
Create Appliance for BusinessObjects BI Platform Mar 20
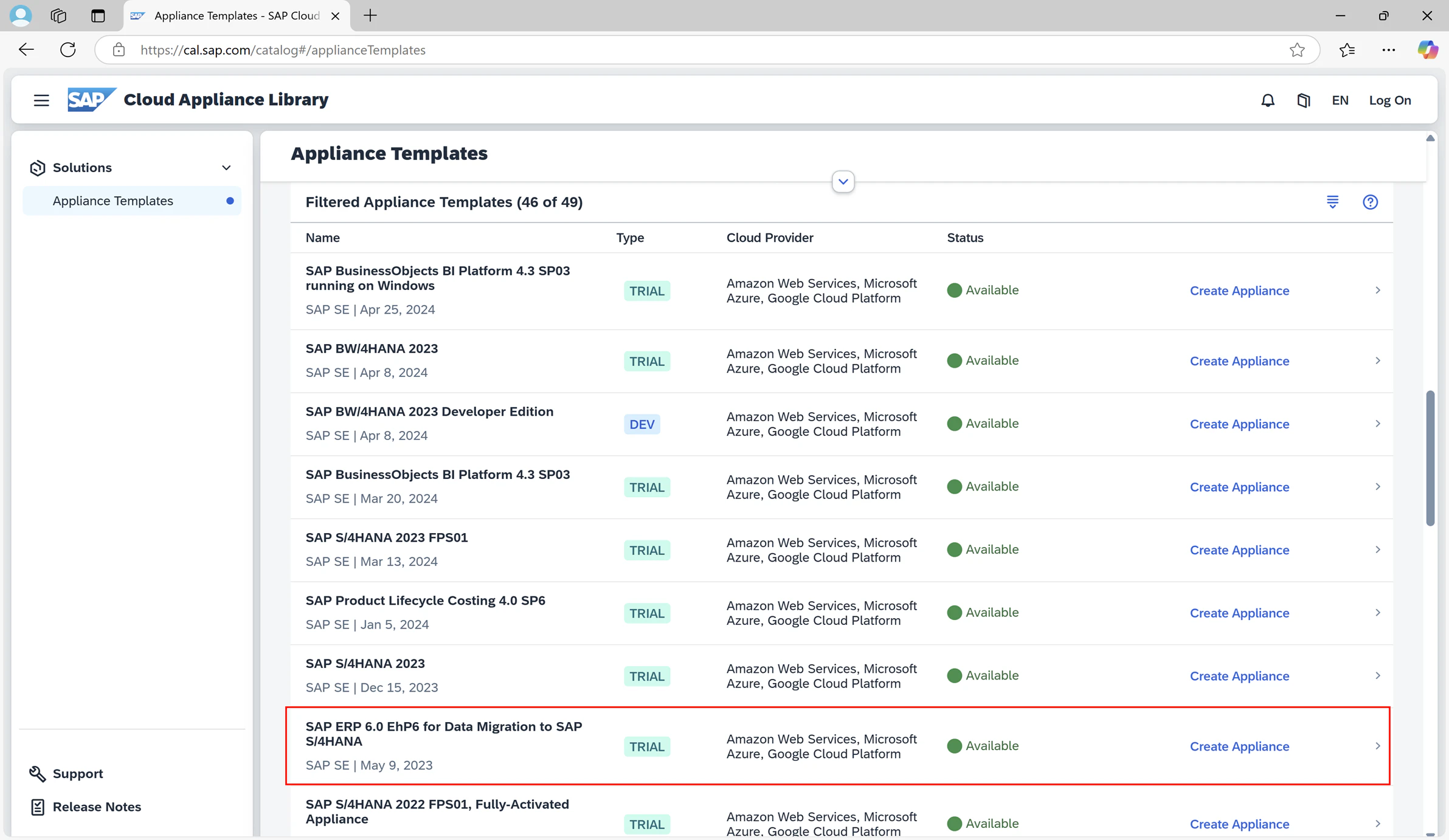pyautogui.click(x=1239, y=487)
